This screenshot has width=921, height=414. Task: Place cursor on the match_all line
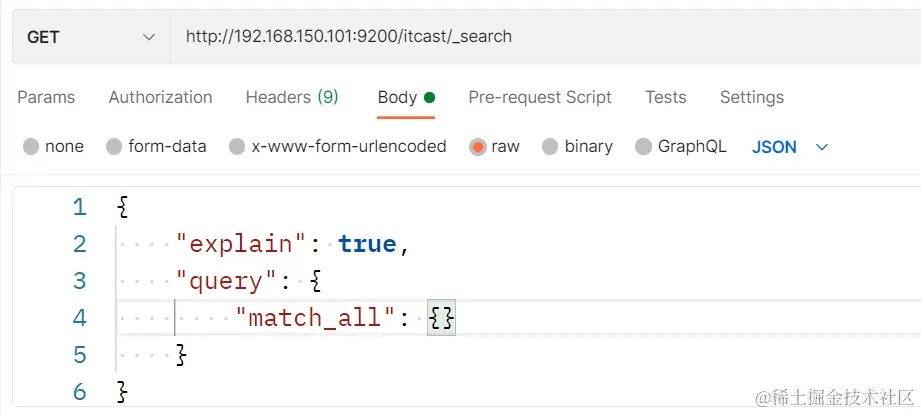[519, 318]
